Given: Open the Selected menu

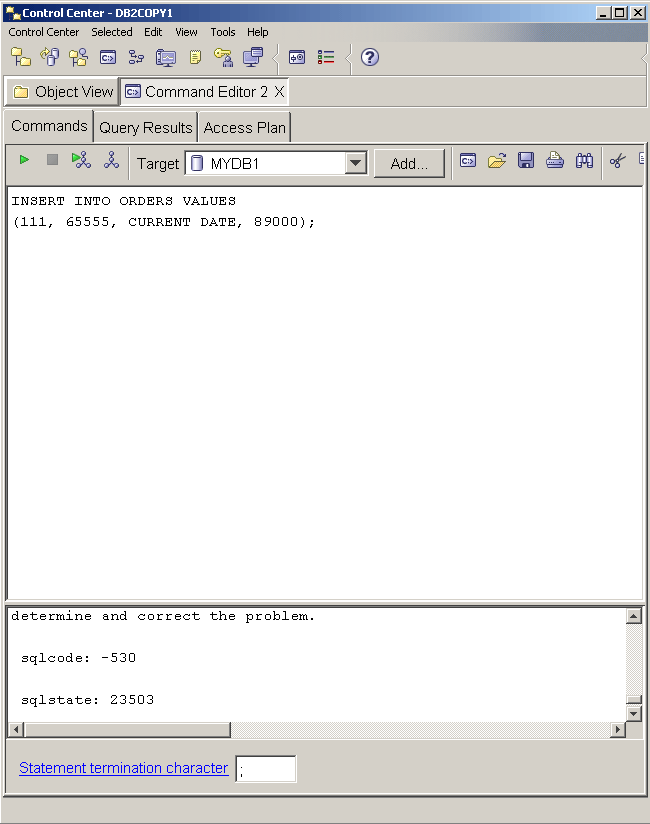Looking at the screenshot, I should (112, 32).
